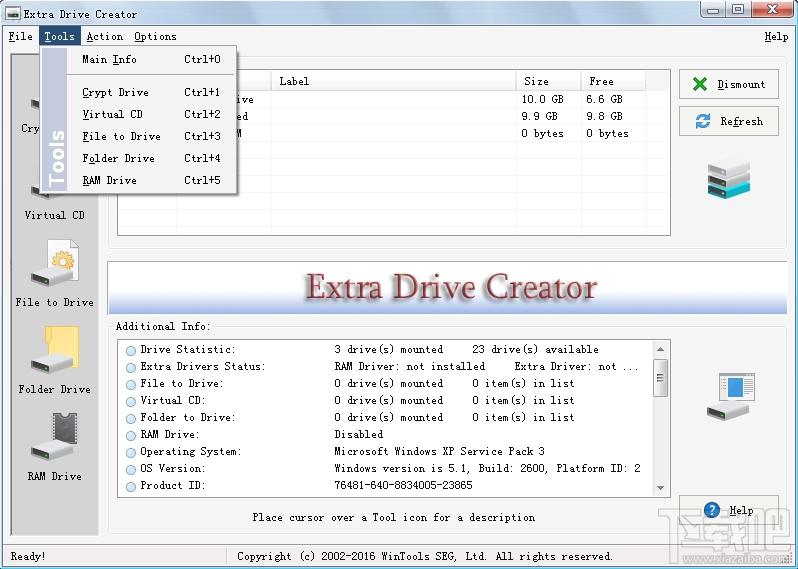
Task: Click the Help button with question mark
Action: [728, 510]
